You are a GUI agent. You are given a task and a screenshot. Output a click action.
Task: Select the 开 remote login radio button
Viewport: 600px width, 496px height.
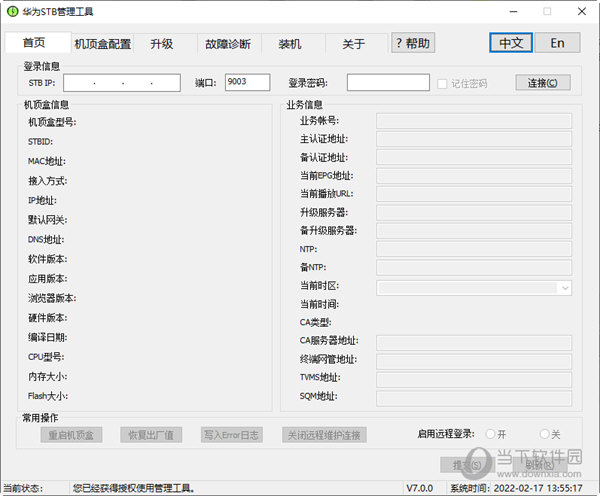pos(490,434)
